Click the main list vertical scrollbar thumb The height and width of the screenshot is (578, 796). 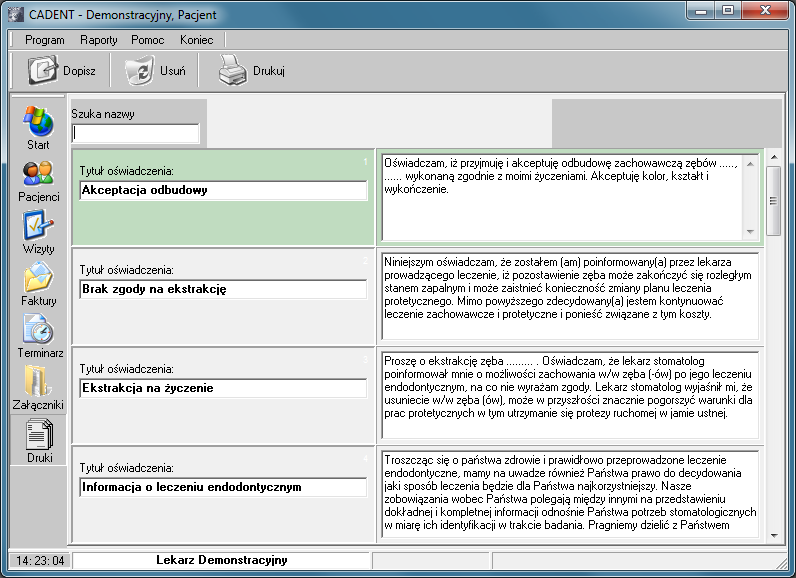coord(773,200)
